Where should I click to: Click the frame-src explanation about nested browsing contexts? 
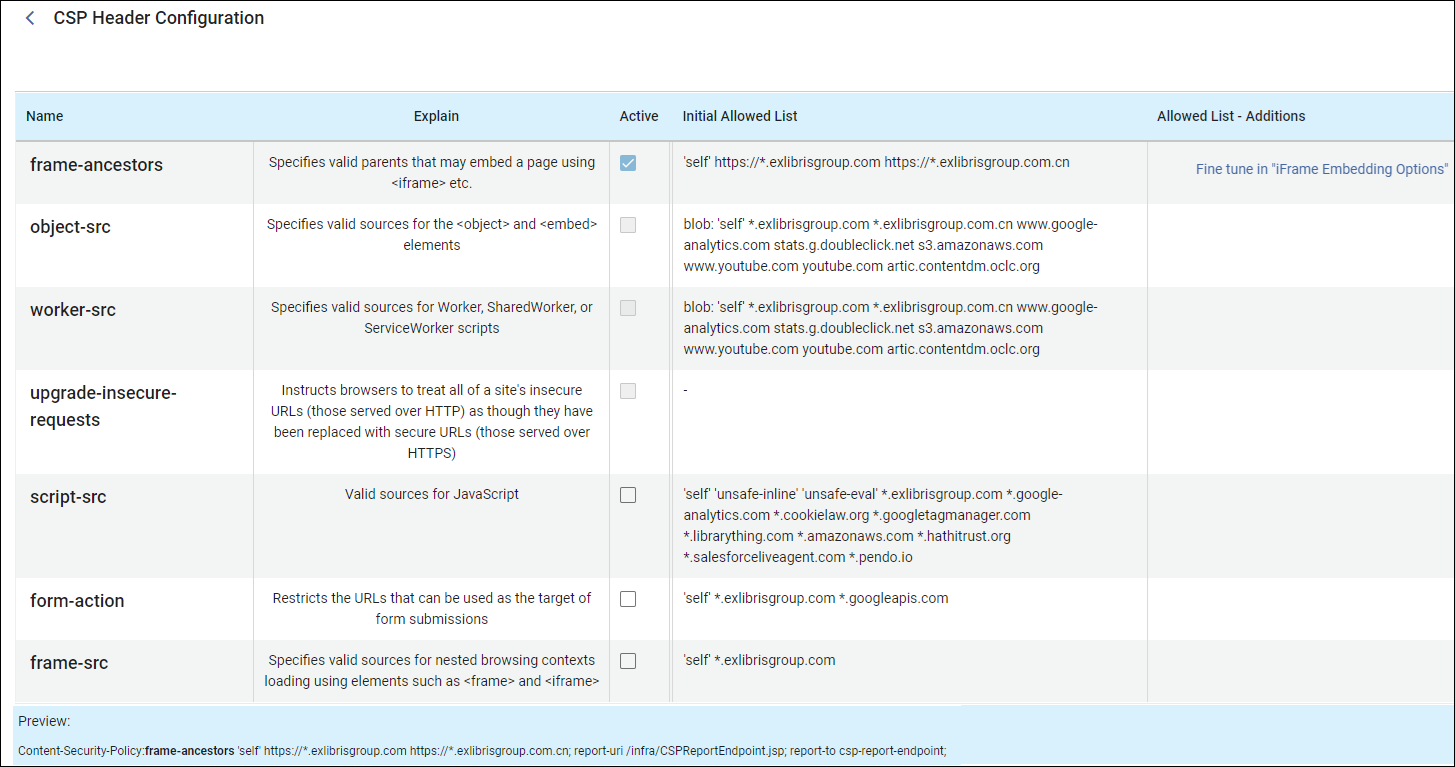(x=432, y=670)
